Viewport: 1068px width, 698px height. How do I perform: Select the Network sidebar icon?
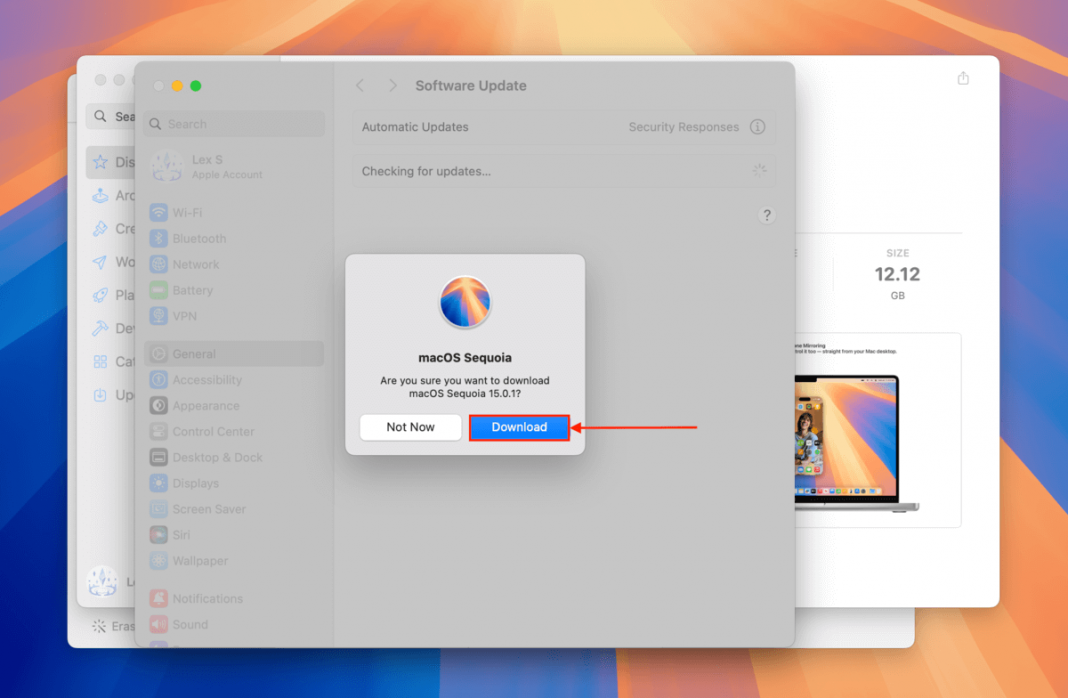coord(190,264)
